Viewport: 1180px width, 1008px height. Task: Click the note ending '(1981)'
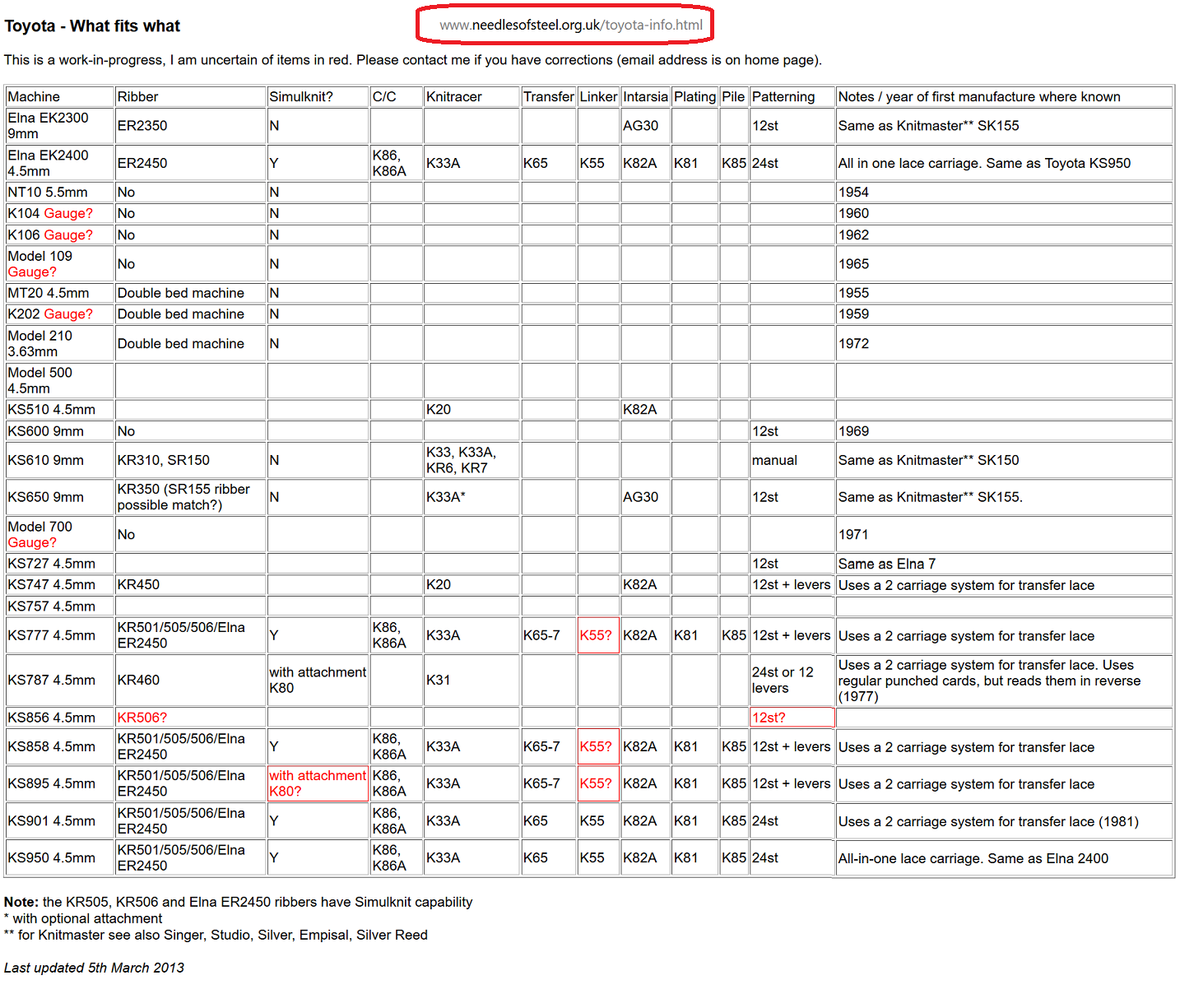coord(1004,821)
